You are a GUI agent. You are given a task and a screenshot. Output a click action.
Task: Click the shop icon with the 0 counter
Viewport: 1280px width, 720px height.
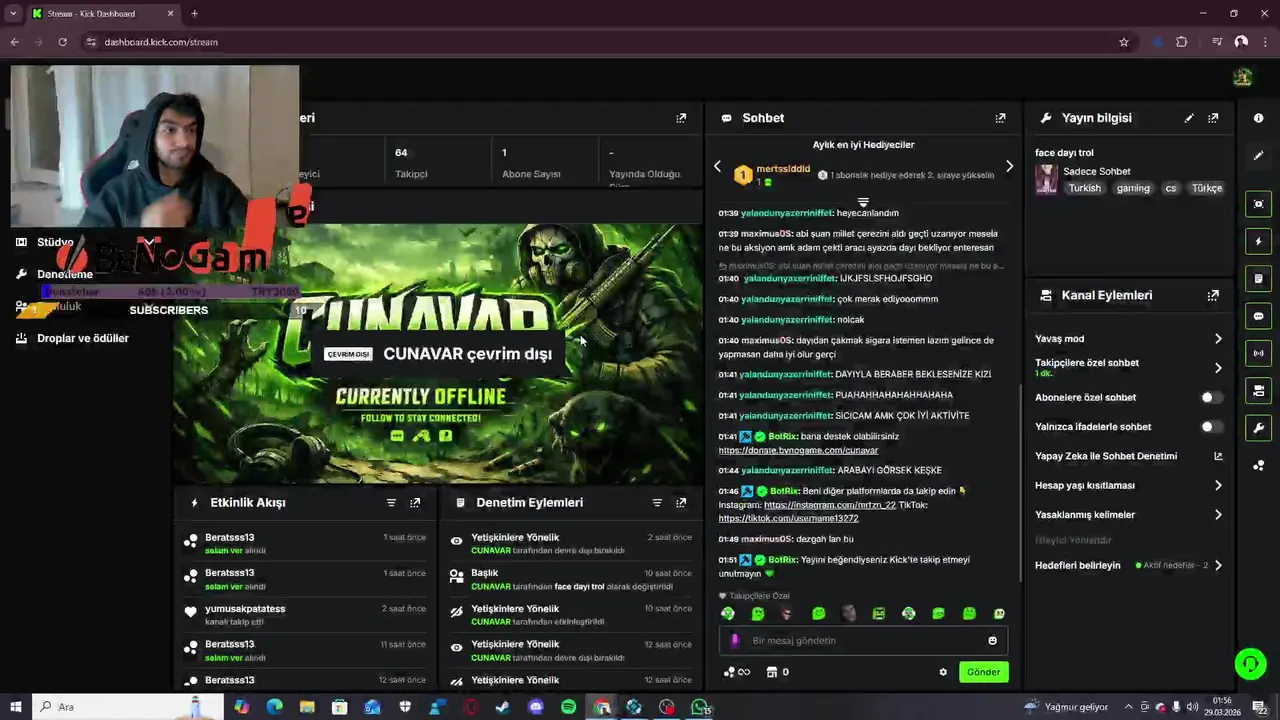tap(777, 672)
